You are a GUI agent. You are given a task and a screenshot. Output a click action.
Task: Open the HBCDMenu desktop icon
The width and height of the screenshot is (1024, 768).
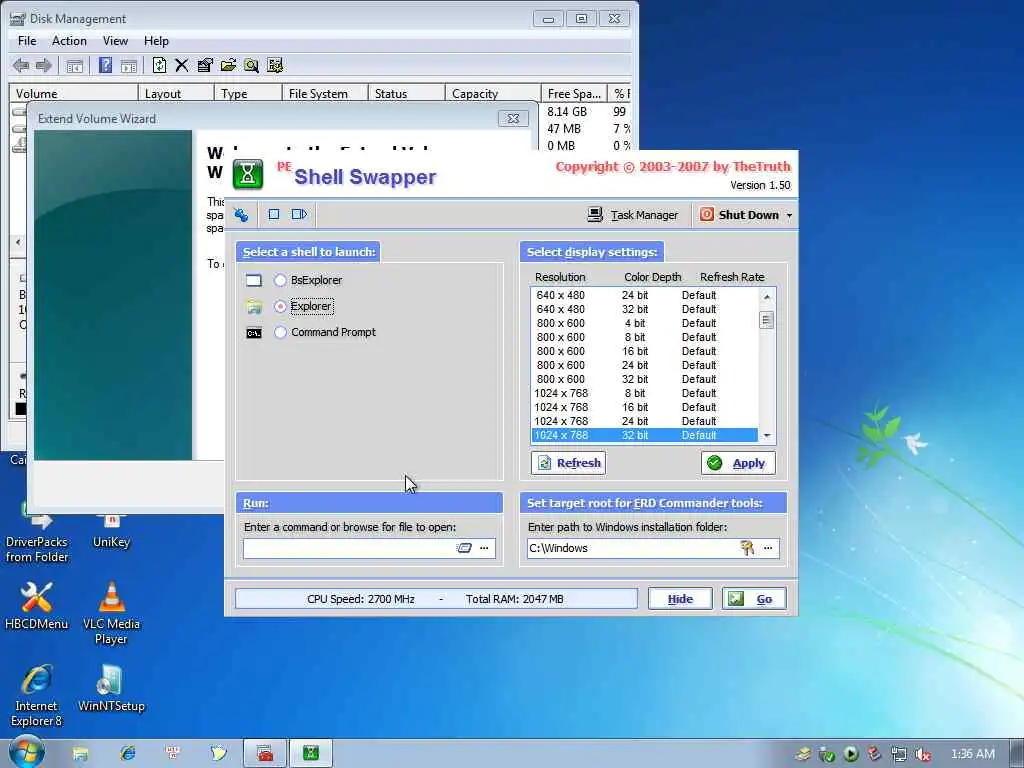click(x=37, y=605)
